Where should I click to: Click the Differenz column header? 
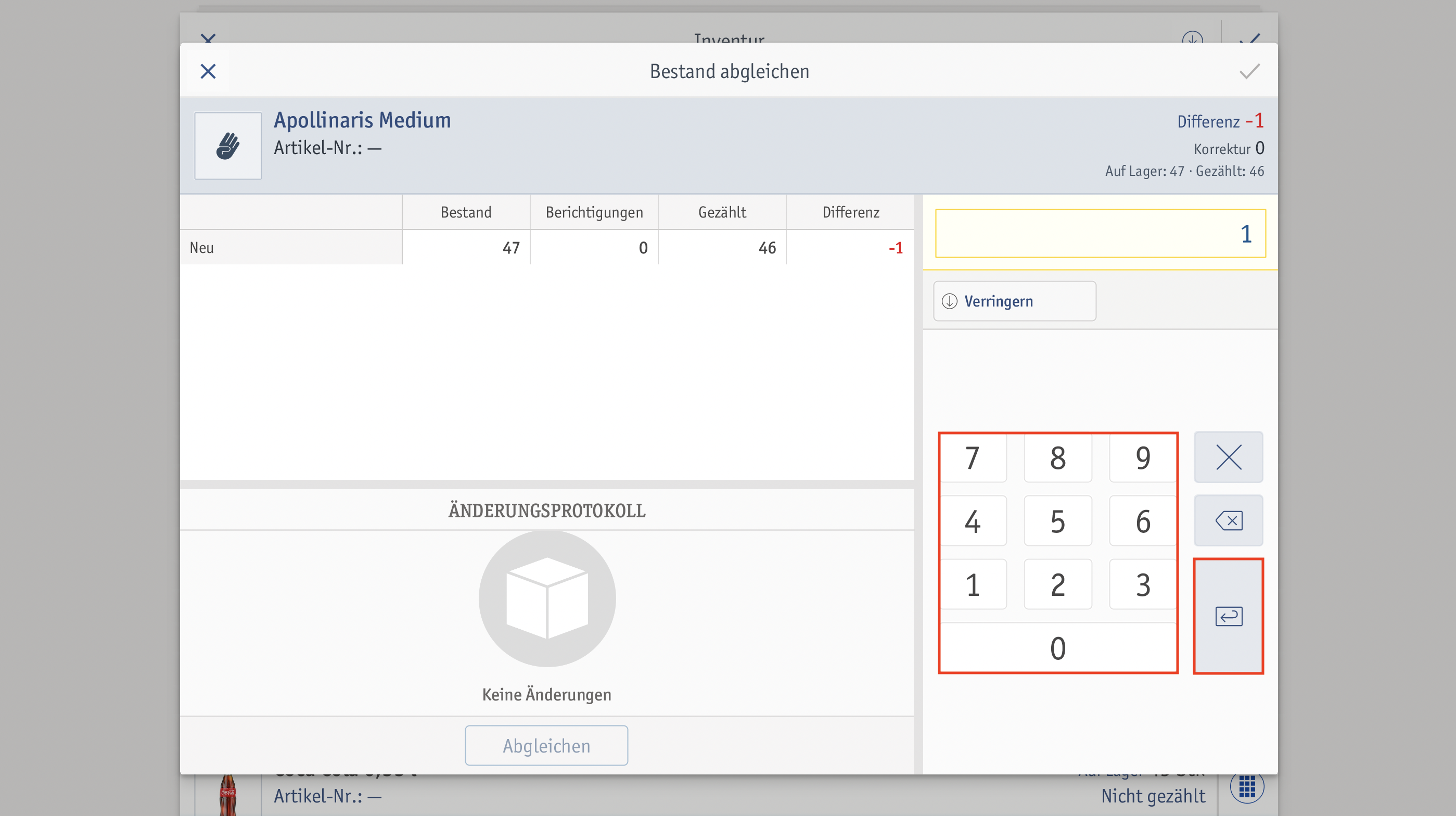(x=850, y=212)
